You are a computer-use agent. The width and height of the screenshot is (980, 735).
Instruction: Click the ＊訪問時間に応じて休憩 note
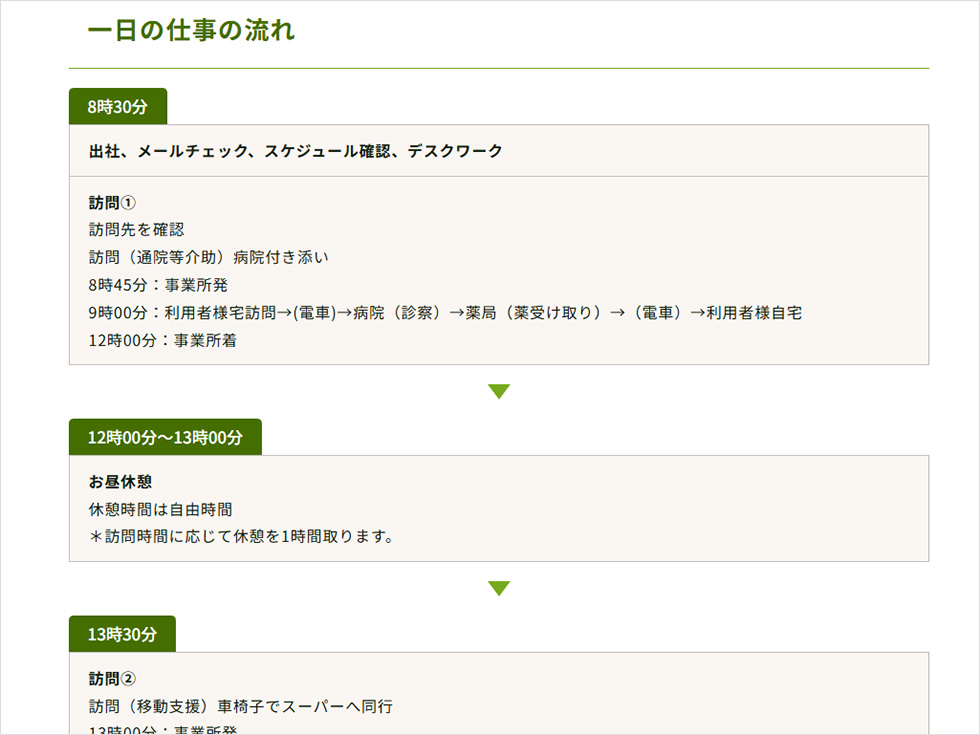pyautogui.click(x=241, y=537)
